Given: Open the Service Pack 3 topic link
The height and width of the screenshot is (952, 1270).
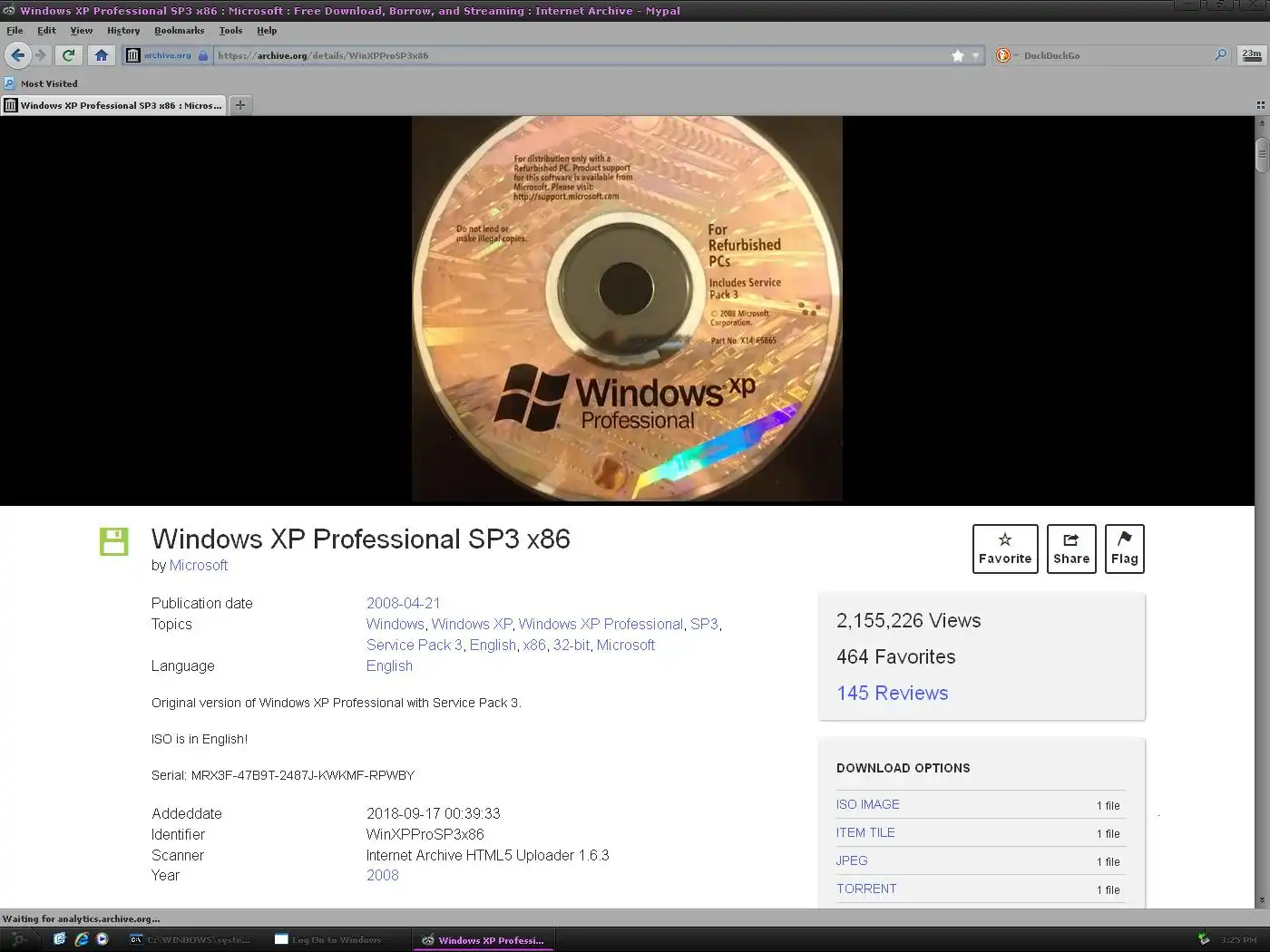Looking at the screenshot, I should tap(415, 645).
